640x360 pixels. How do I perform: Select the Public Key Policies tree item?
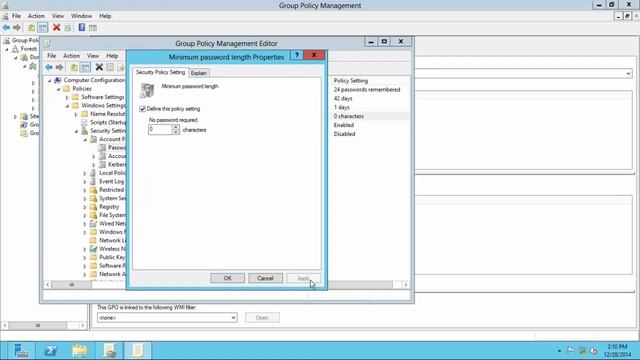click(112, 257)
